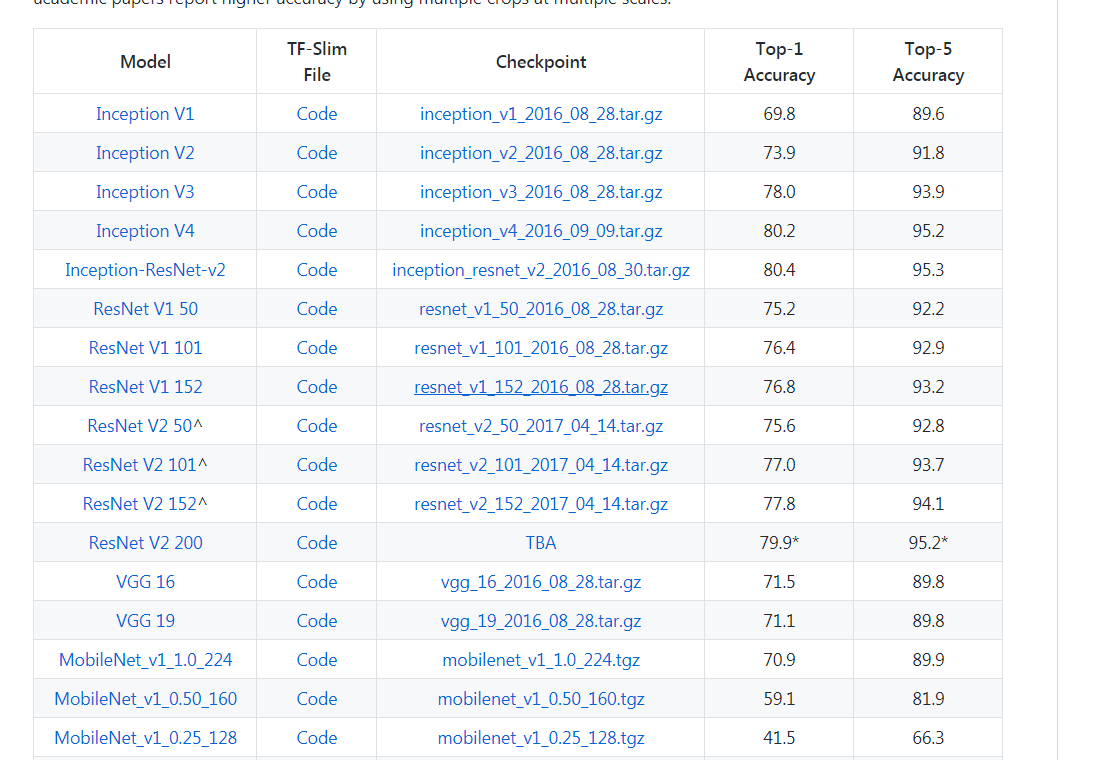Open the ResNet V1 50 model link
The width and height of the screenshot is (1106, 760).
click(x=145, y=308)
